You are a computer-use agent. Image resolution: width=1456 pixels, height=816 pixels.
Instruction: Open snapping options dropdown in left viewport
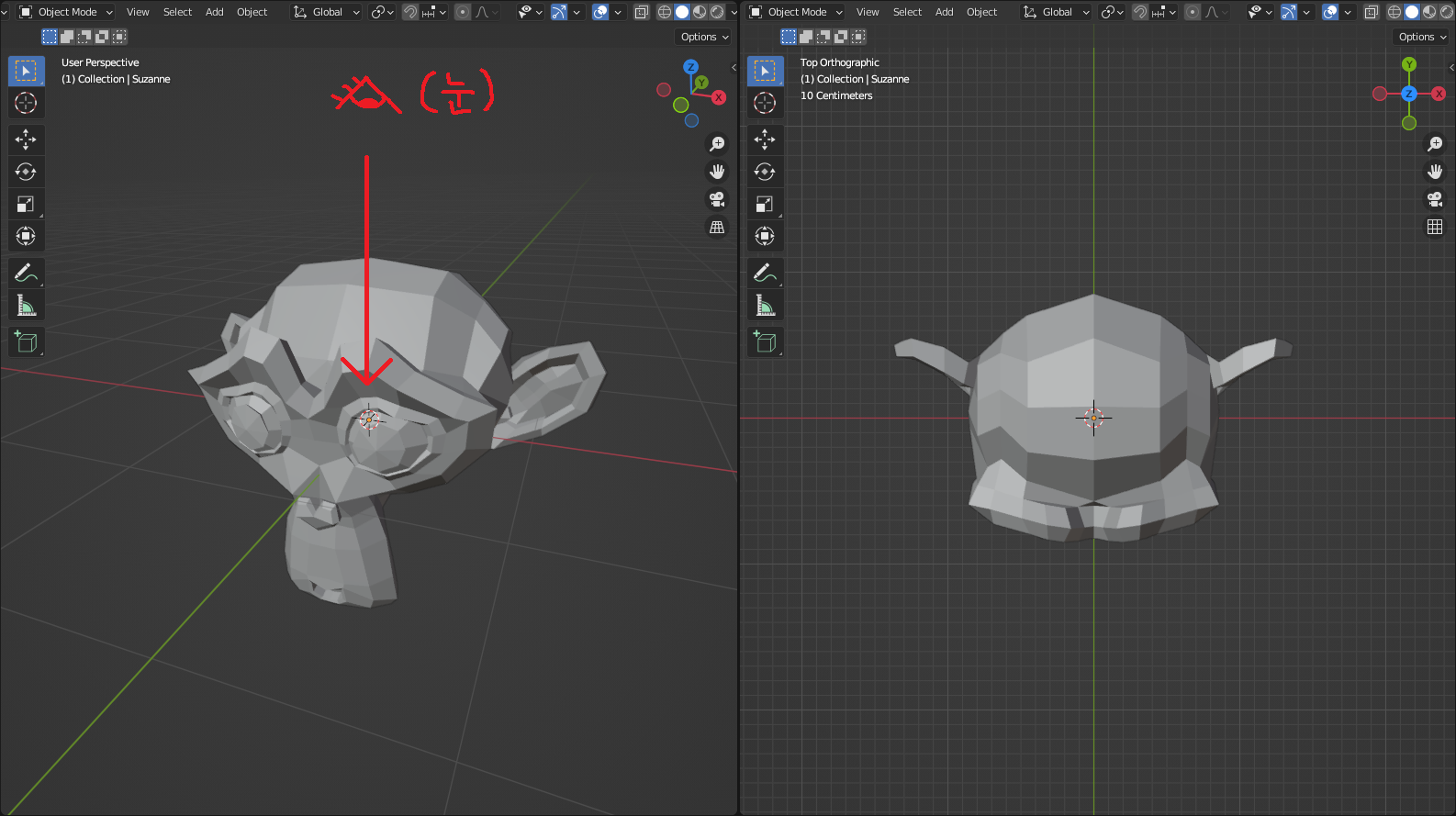point(434,12)
